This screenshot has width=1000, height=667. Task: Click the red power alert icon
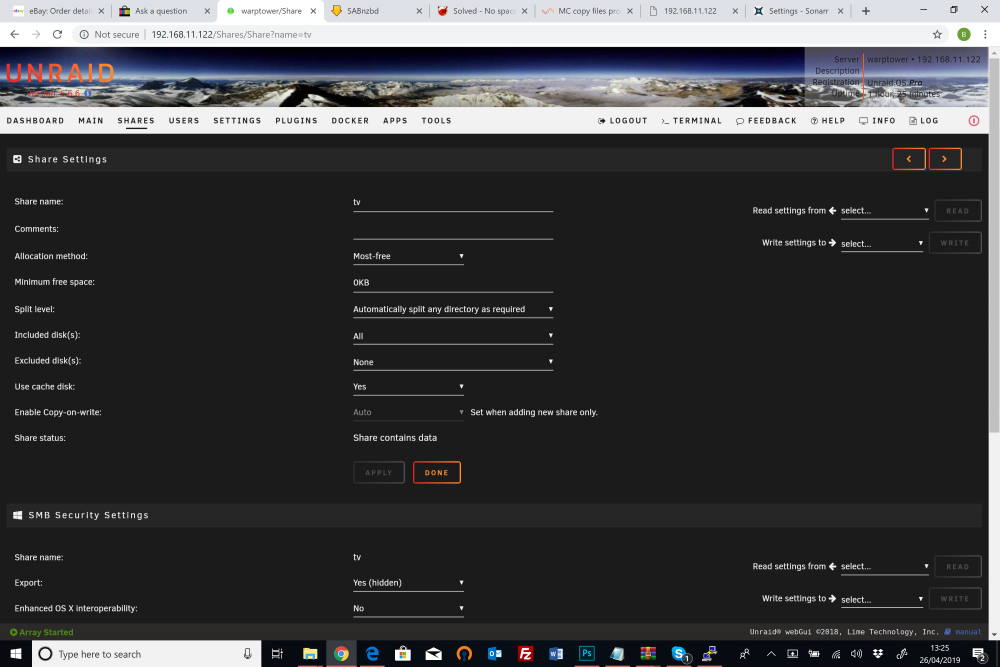point(973,121)
